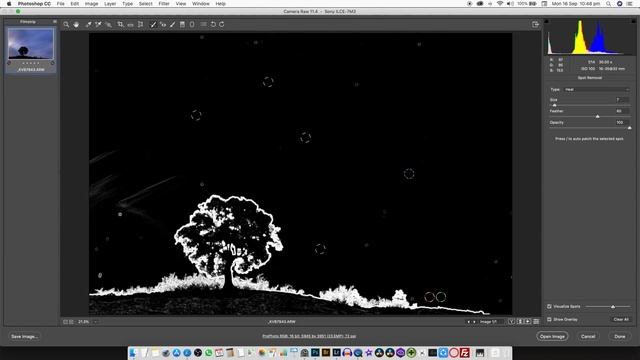This screenshot has height=360, width=640.
Task: Click the Visualize Spots threshold slider
Action: 613,307
